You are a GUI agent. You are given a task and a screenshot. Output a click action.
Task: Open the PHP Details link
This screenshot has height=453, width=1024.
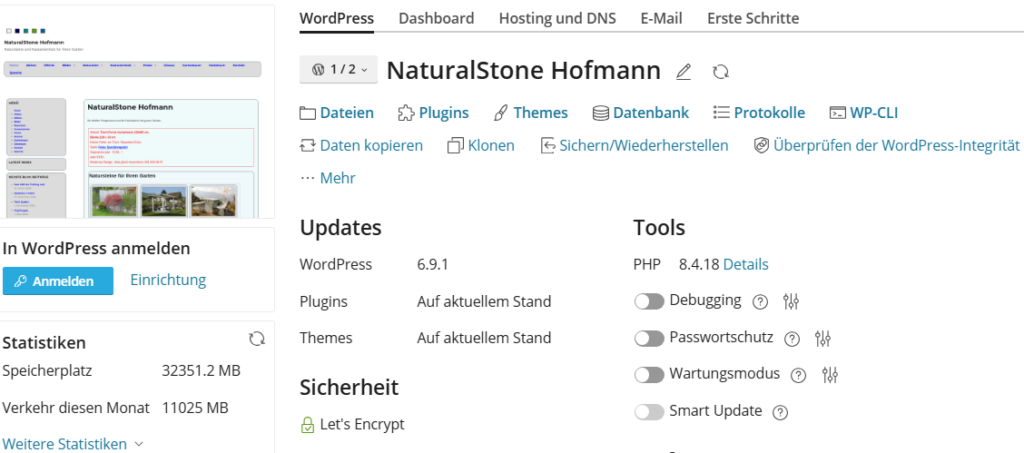click(746, 265)
